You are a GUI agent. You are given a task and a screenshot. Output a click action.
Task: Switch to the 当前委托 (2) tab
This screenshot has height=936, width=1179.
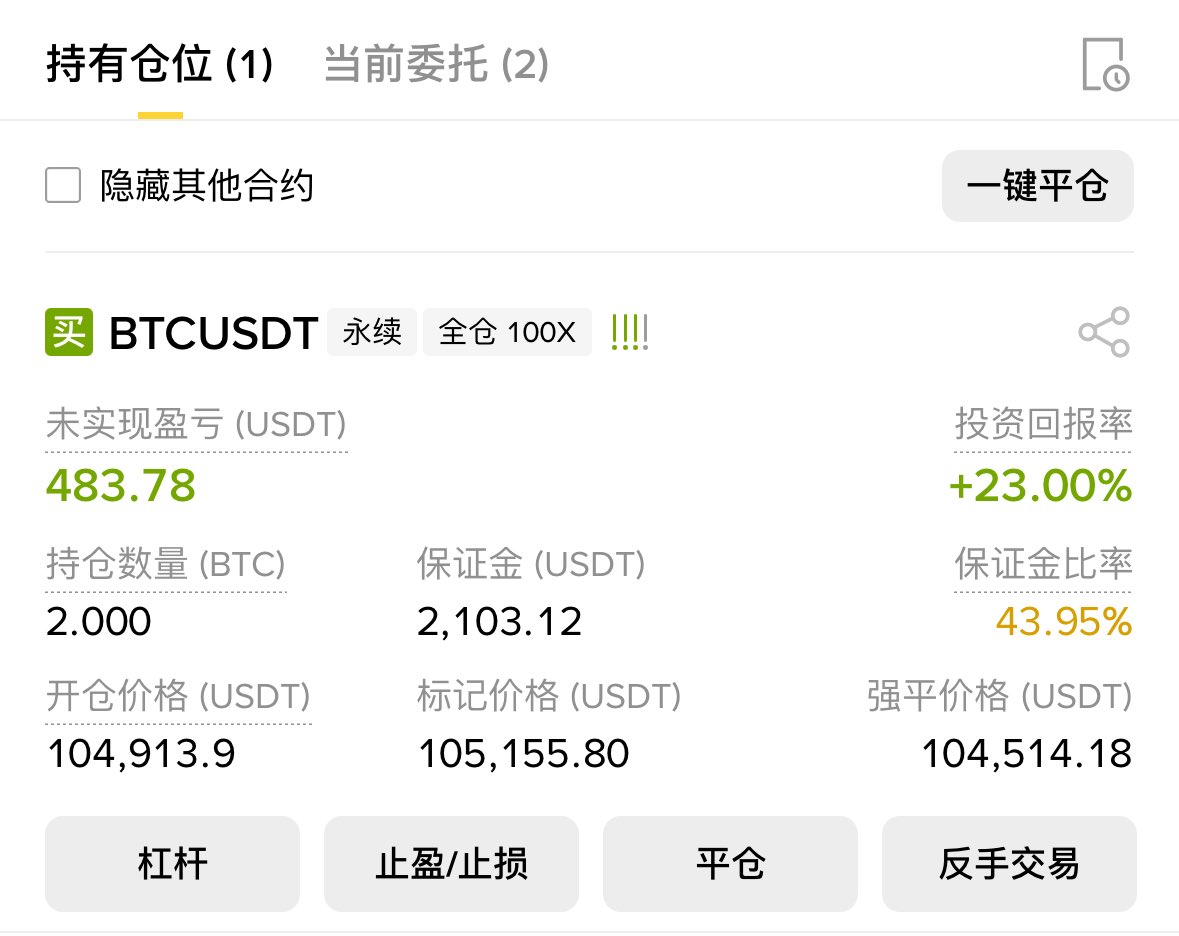tap(436, 64)
